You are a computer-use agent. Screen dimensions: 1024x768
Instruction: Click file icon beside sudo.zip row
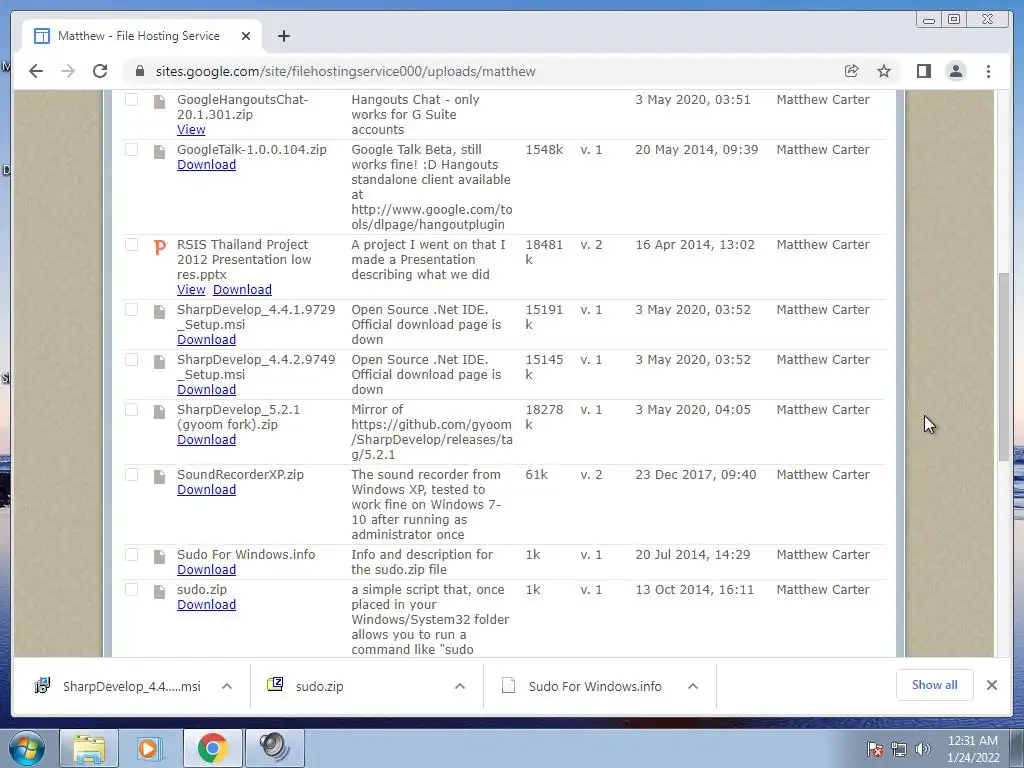[159, 592]
